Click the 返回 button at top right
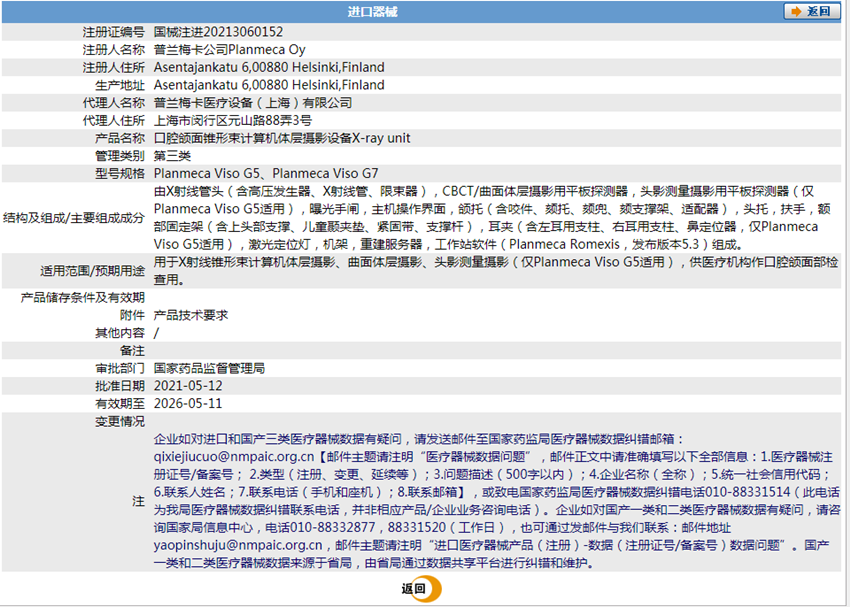Viewport: 850px width, 607px height. click(812, 11)
